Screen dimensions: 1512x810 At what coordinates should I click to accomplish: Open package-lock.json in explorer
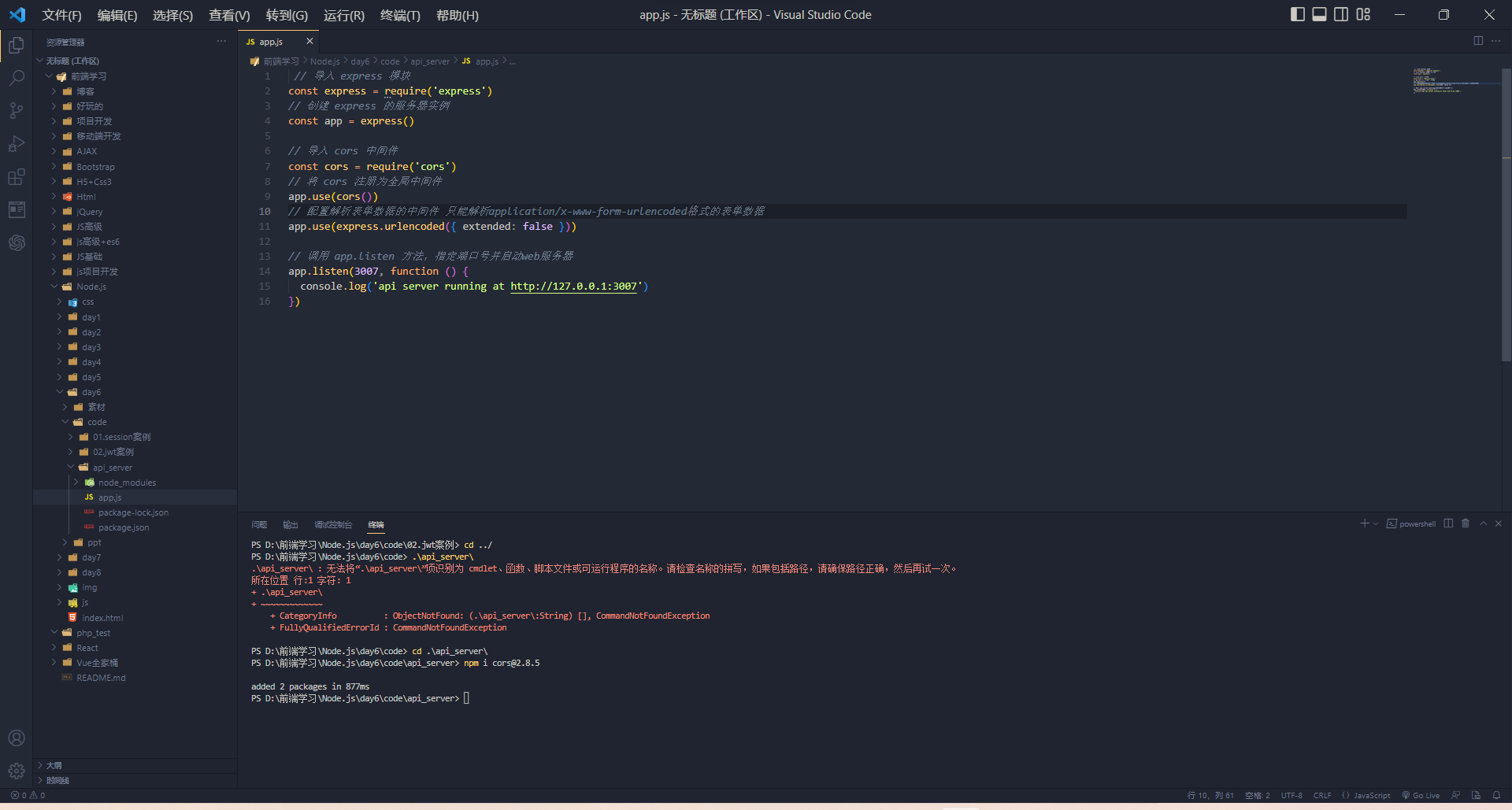135,512
